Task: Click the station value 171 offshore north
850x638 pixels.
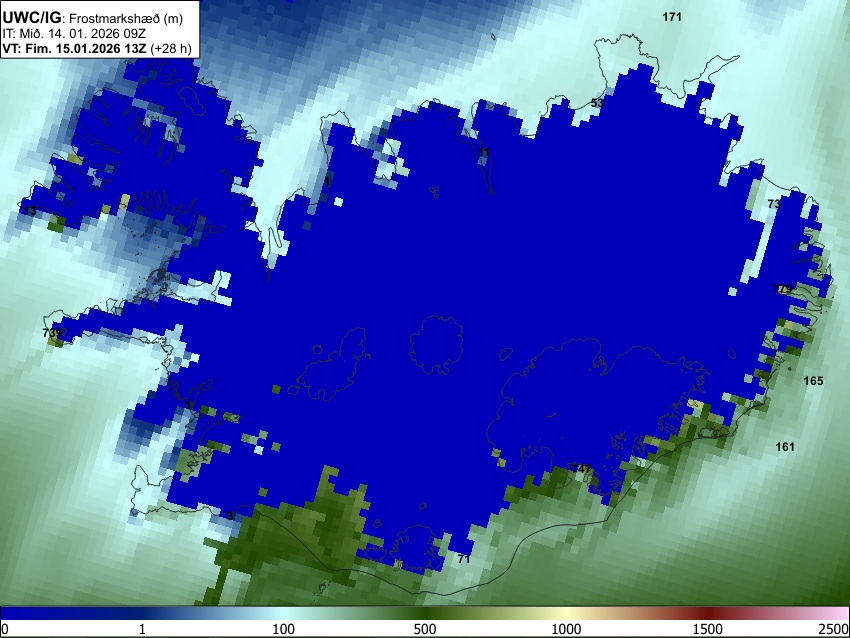Action: (x=672, y=17)
